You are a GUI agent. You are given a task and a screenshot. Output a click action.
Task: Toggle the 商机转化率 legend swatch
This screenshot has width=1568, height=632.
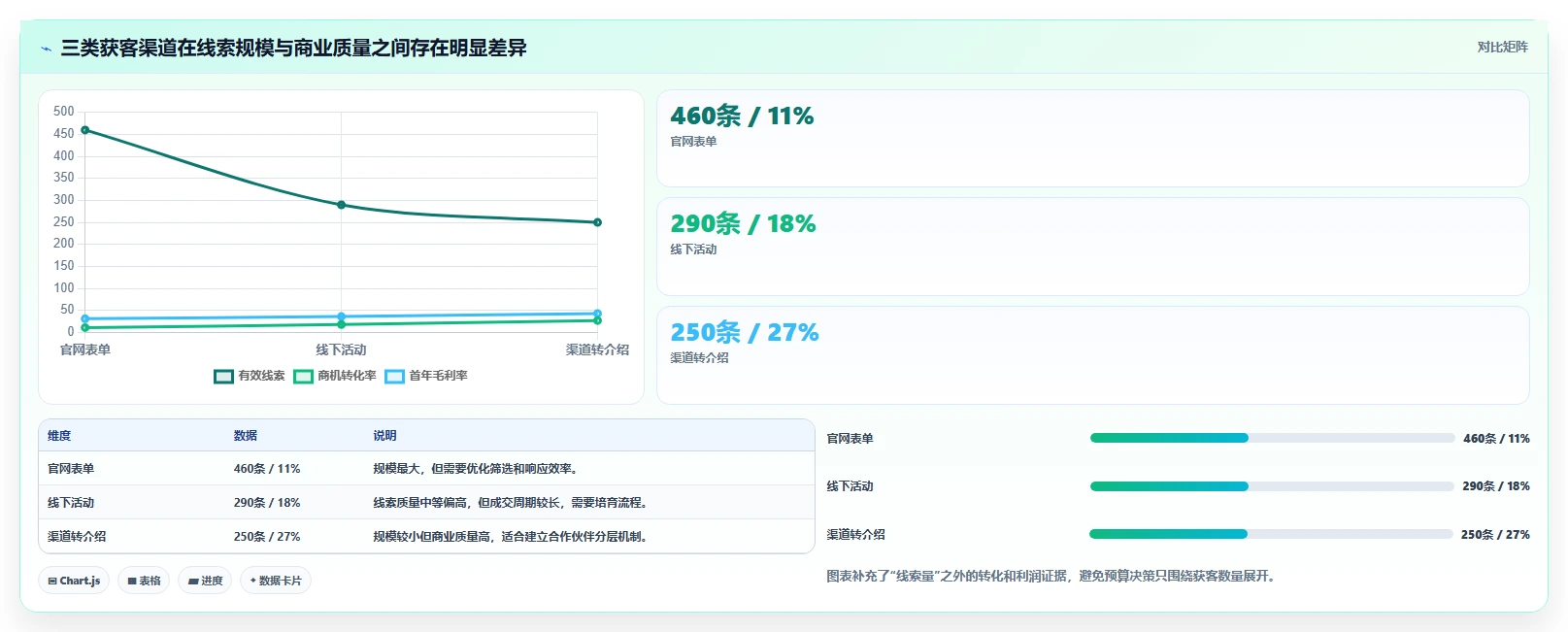(303, 376)
